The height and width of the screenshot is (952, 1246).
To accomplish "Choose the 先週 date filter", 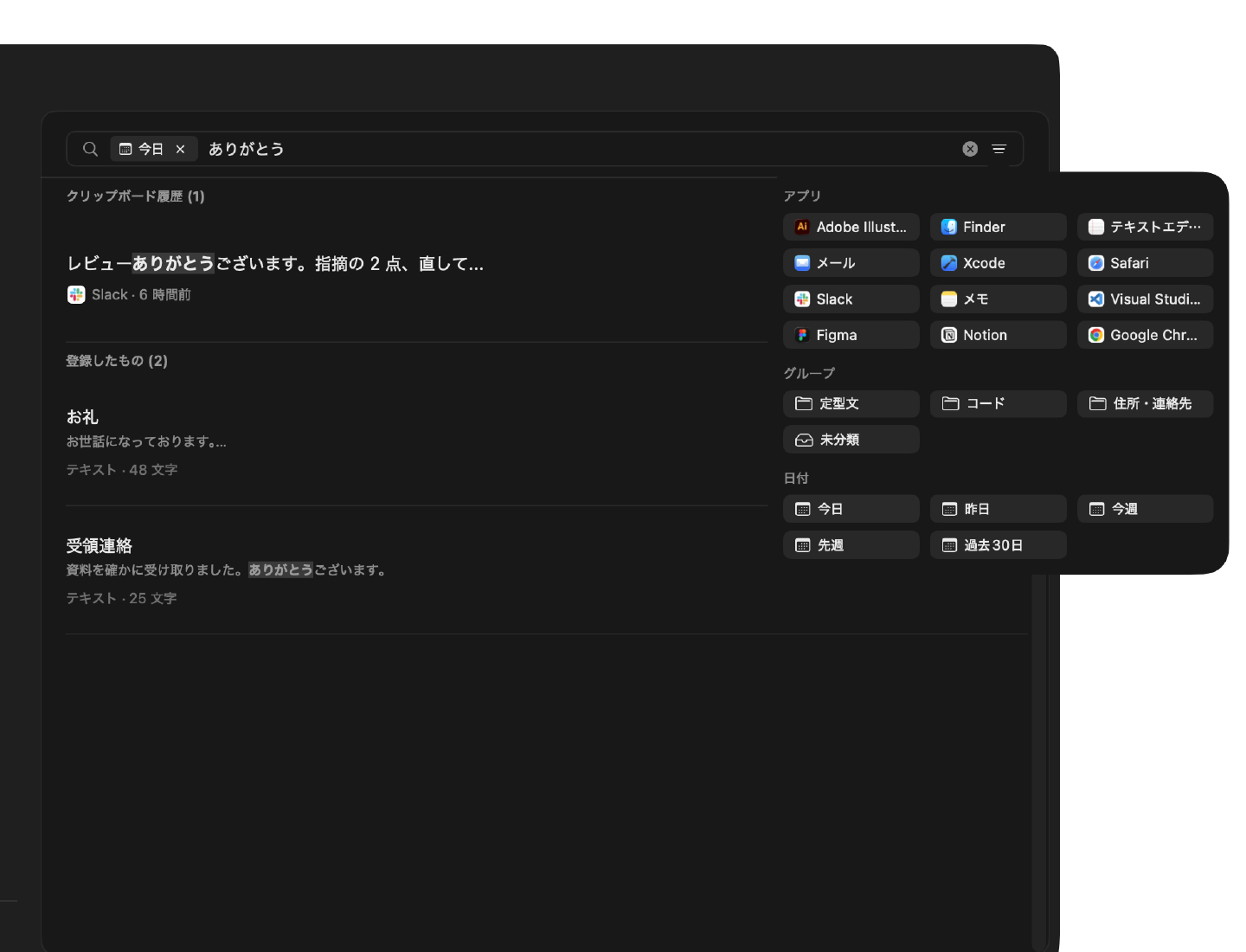I will click(x=851, y=545).
